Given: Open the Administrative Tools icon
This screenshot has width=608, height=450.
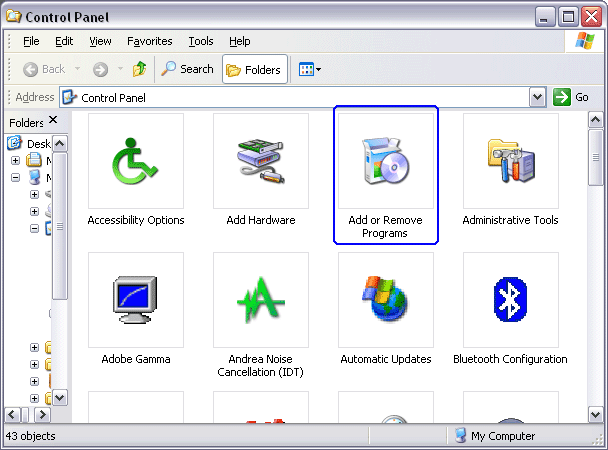Looking at the screenshot, I should point(511,161).
